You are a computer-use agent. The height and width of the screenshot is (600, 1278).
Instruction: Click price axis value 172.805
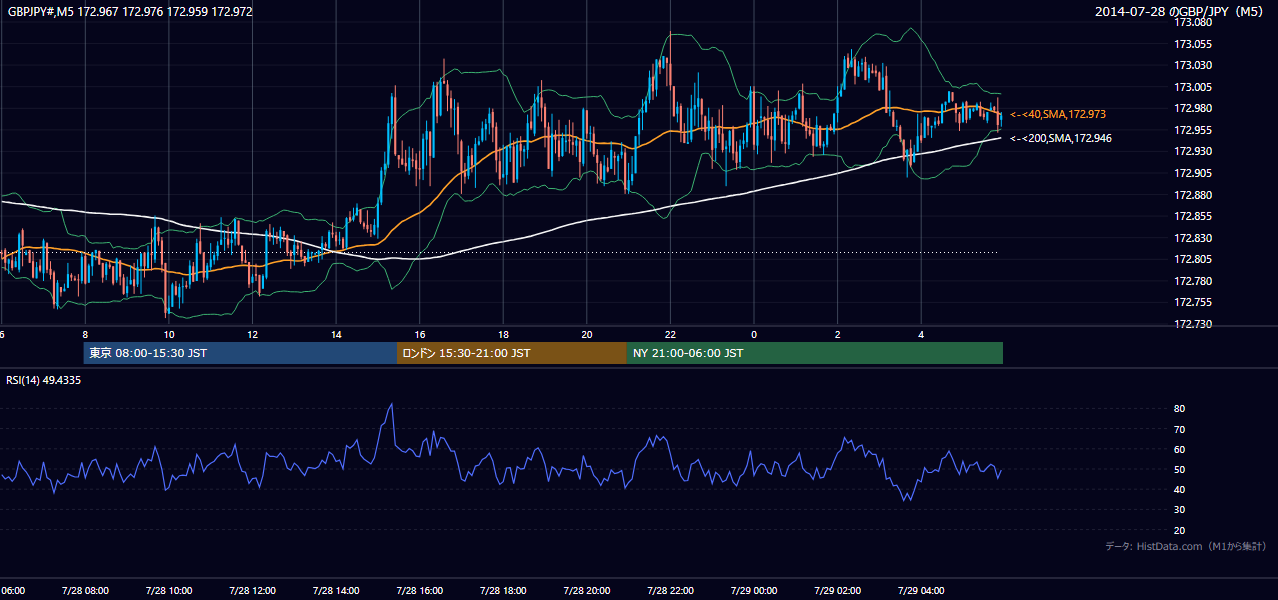pyautogui.click(x=1192, y=260)
